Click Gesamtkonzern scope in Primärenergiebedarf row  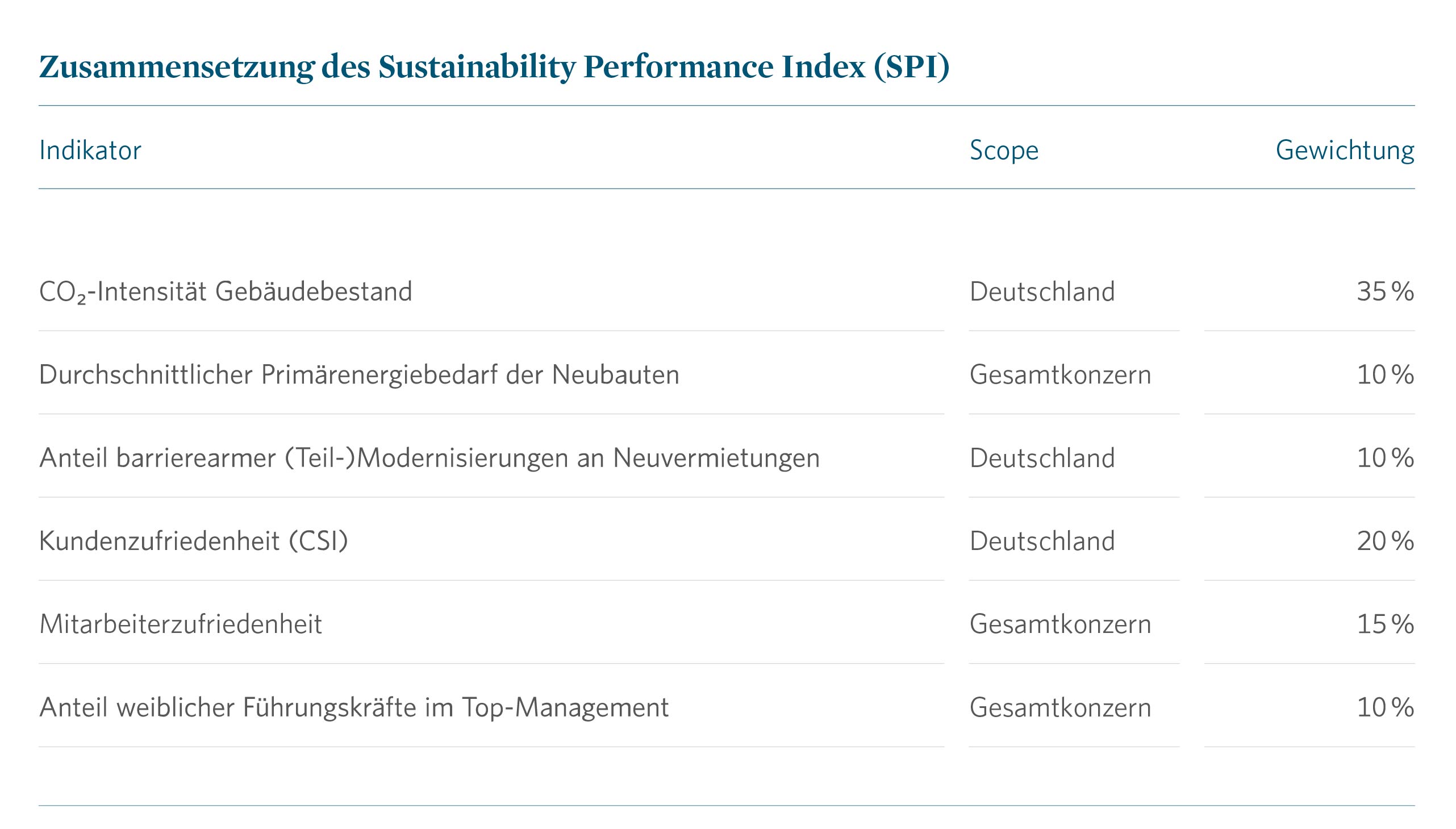click(x=1060, y=374)
